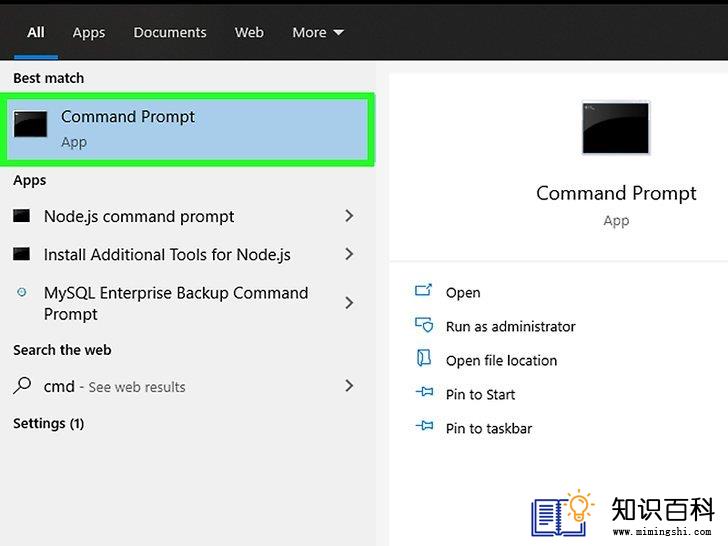The height and width of the screenshot is (546, 728).
Task: Choose Pin to taskbar
Action: pyautogui.click(x=488, y=428)
